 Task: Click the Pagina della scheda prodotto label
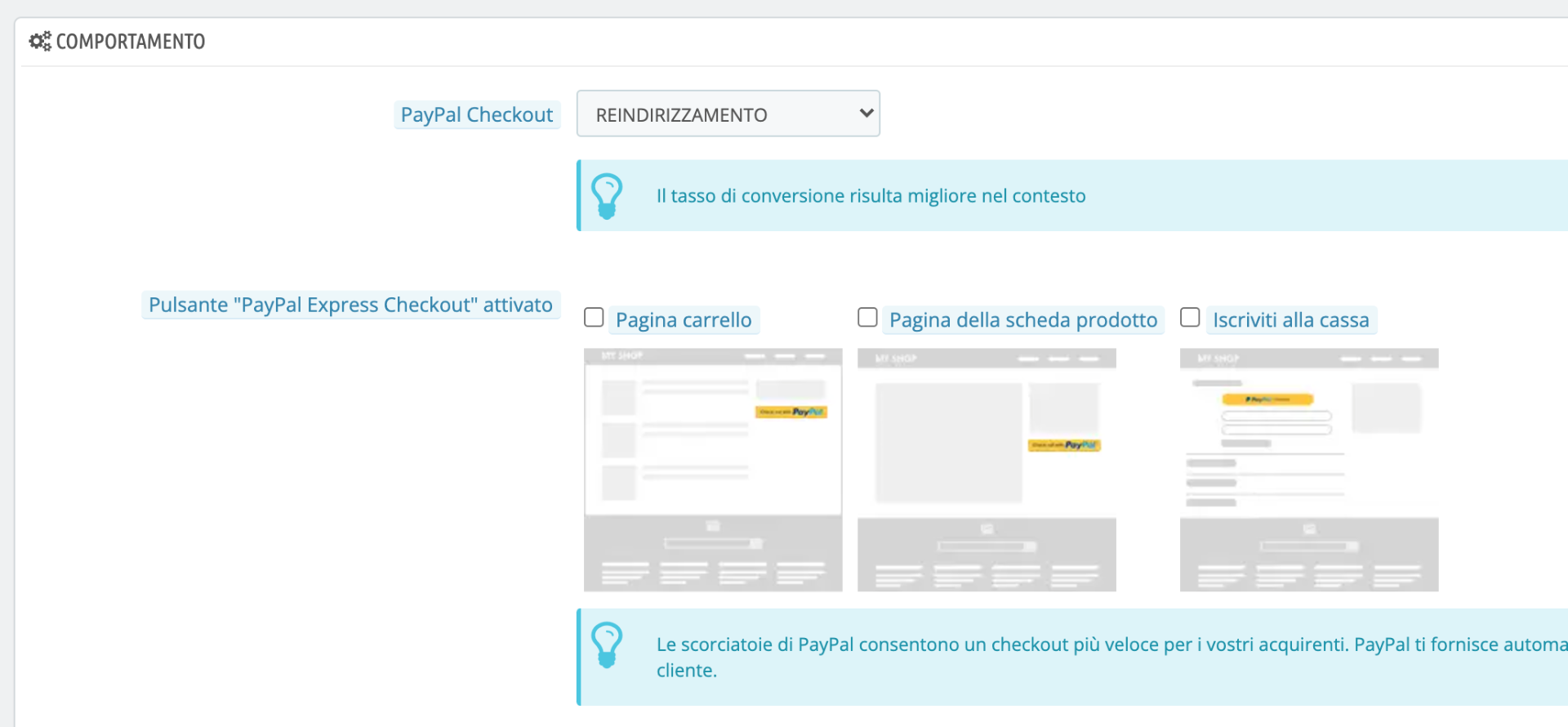(x=1023, y=320)
